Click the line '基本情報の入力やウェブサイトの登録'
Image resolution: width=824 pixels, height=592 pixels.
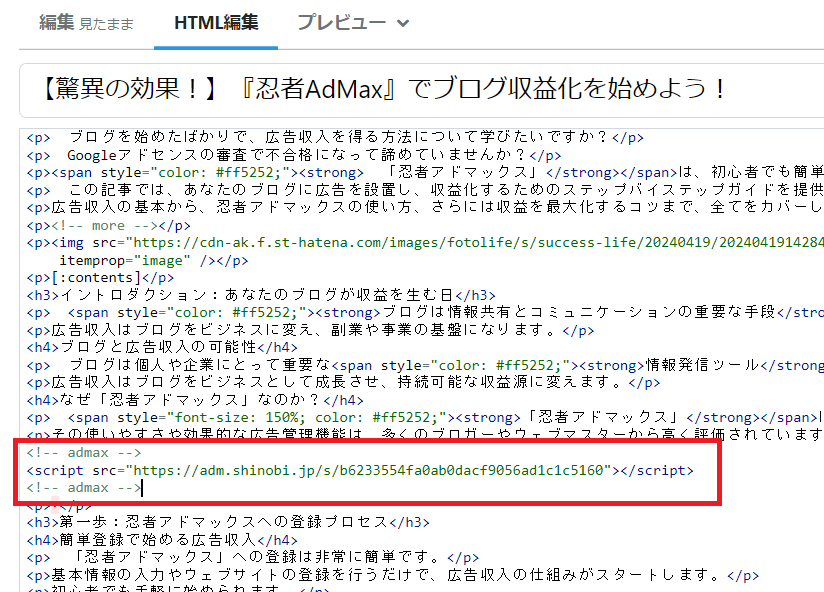(393, 575)
